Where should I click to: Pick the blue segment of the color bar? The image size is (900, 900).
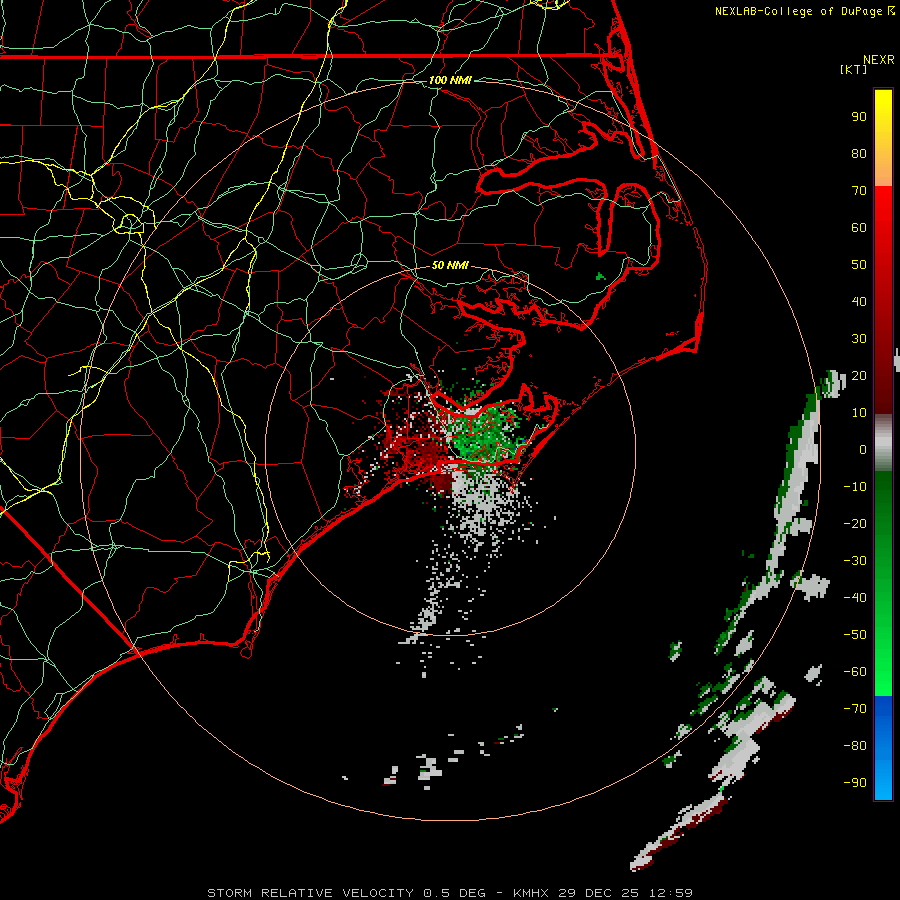(x=883, y=748)
